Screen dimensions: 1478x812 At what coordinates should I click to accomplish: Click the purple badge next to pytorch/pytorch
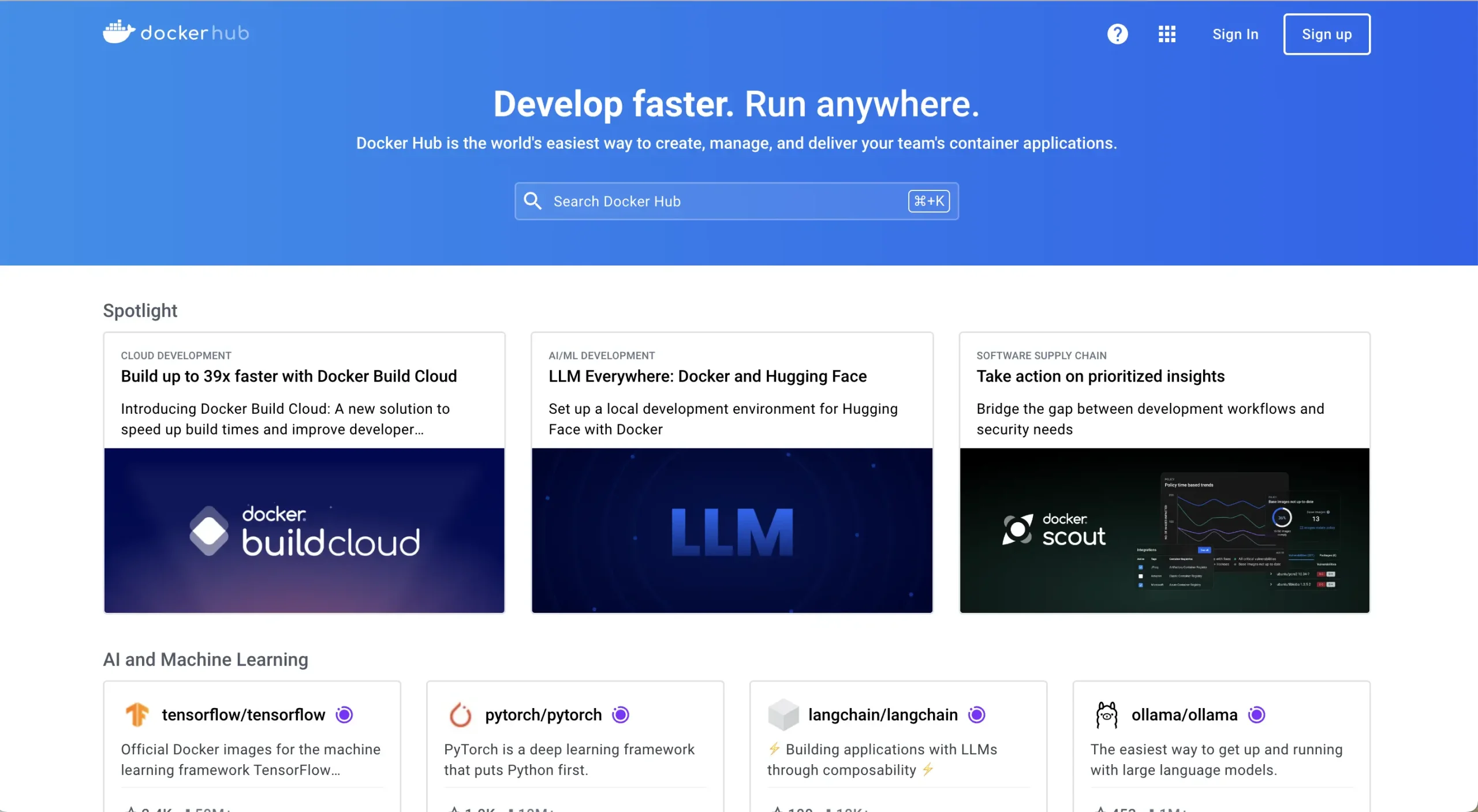pos(621,714)
